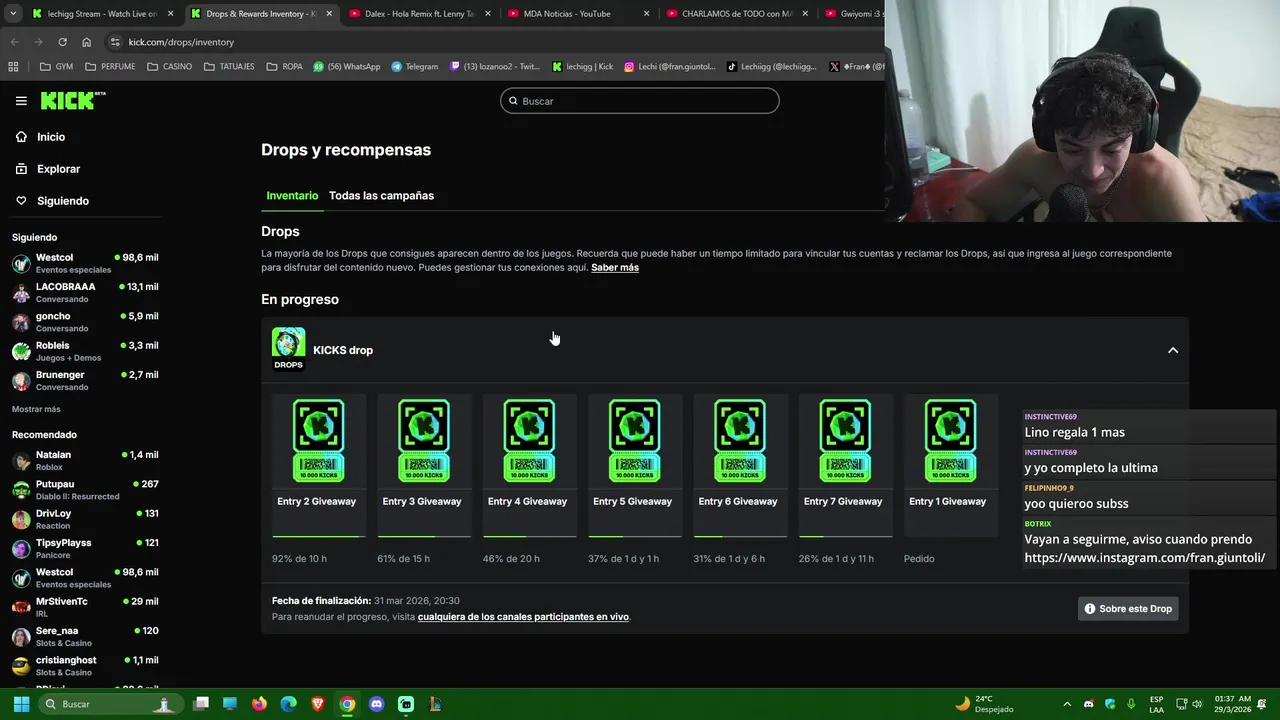Open the WhatsApp bookmark

coord(347,67)
